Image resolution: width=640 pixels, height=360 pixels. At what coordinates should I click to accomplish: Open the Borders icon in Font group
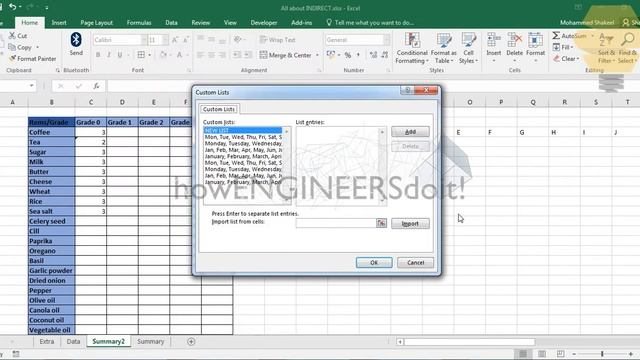(141, 55)
